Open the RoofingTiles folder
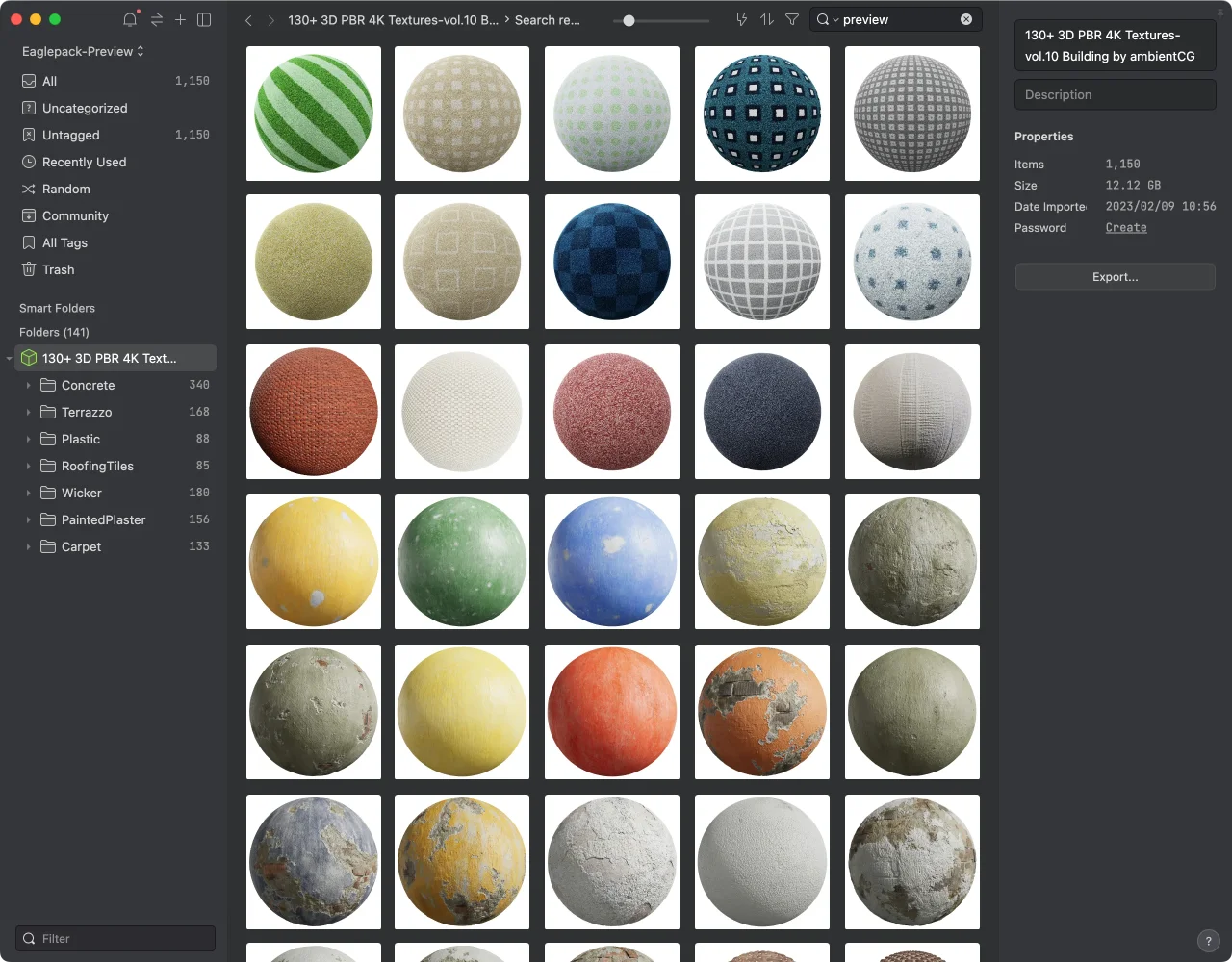The width and height of the screenshot is (1232, 962). (x=115, y=466)
